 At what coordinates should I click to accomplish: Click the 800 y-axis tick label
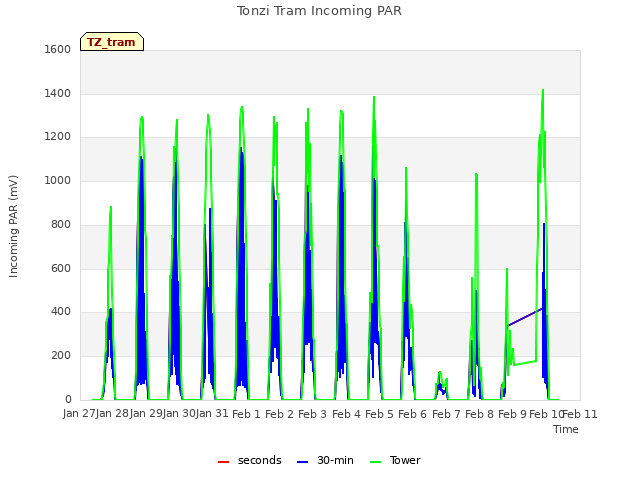(x=61, y=224)
